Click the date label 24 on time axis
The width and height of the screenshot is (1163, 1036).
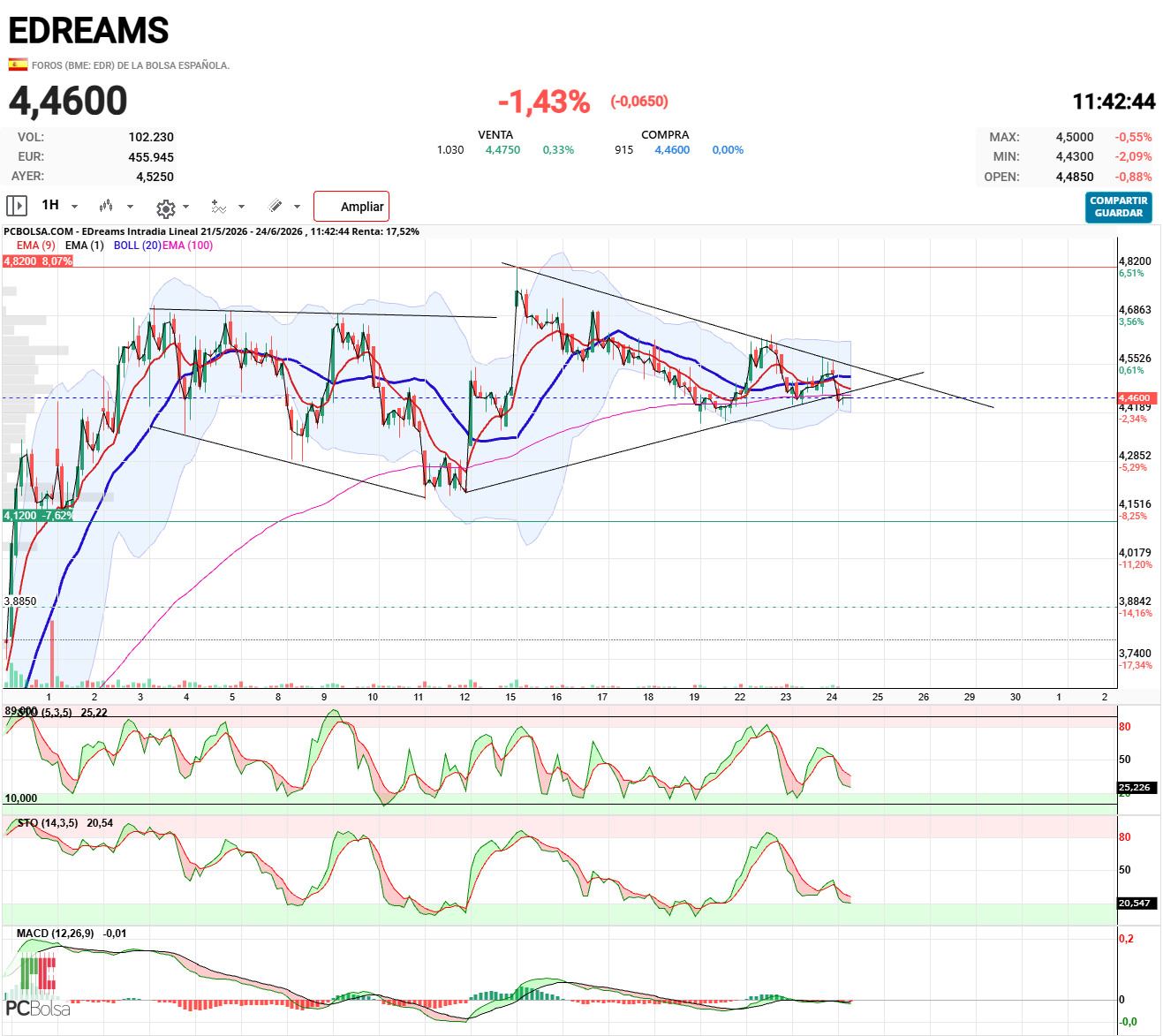[832, 697]
